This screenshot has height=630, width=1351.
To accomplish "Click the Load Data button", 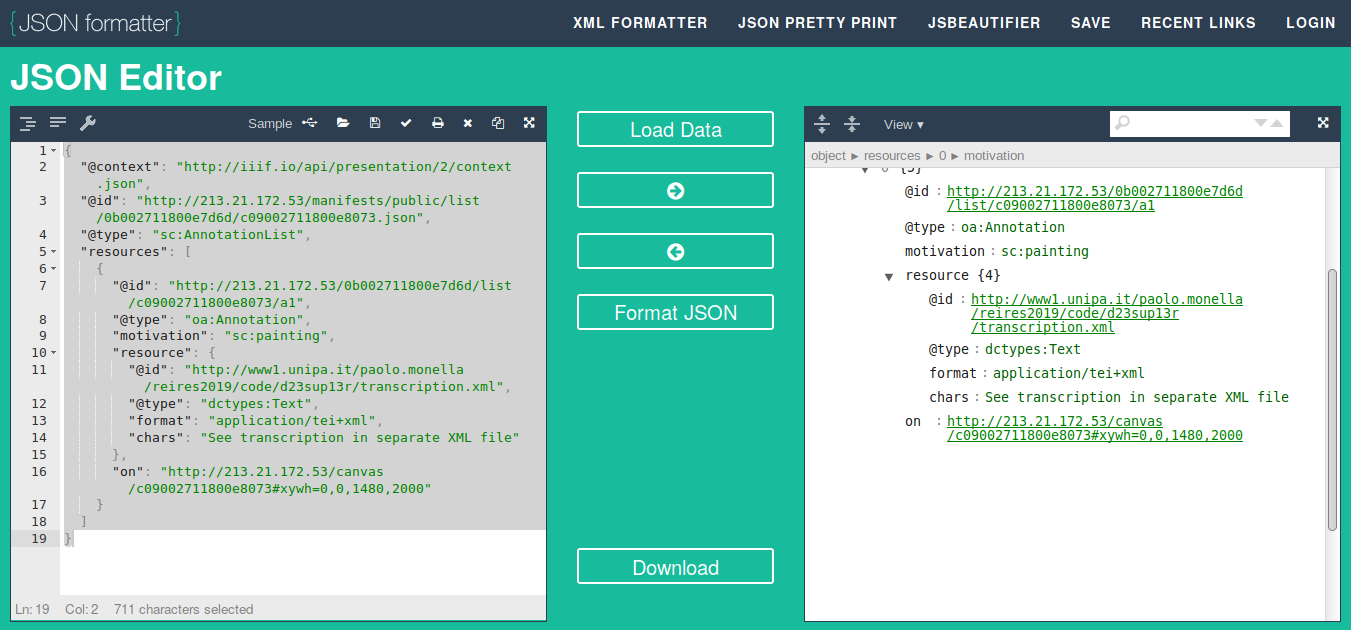I will (675, 129).
